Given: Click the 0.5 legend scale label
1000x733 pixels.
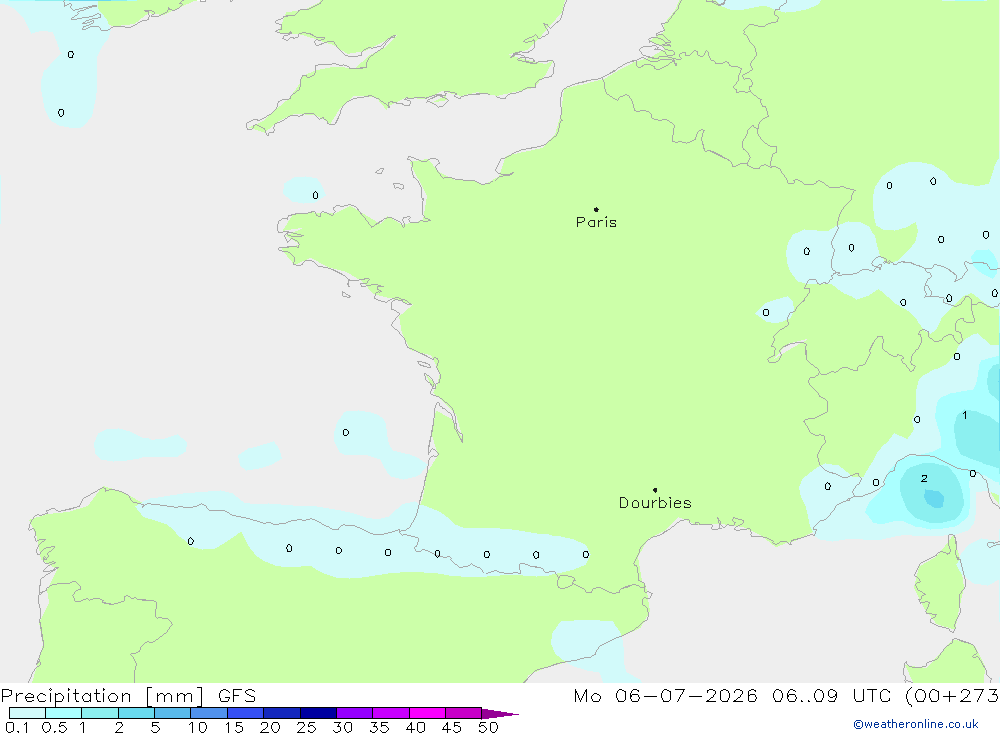Looking at the screenshot, I should tap(54, 727).
